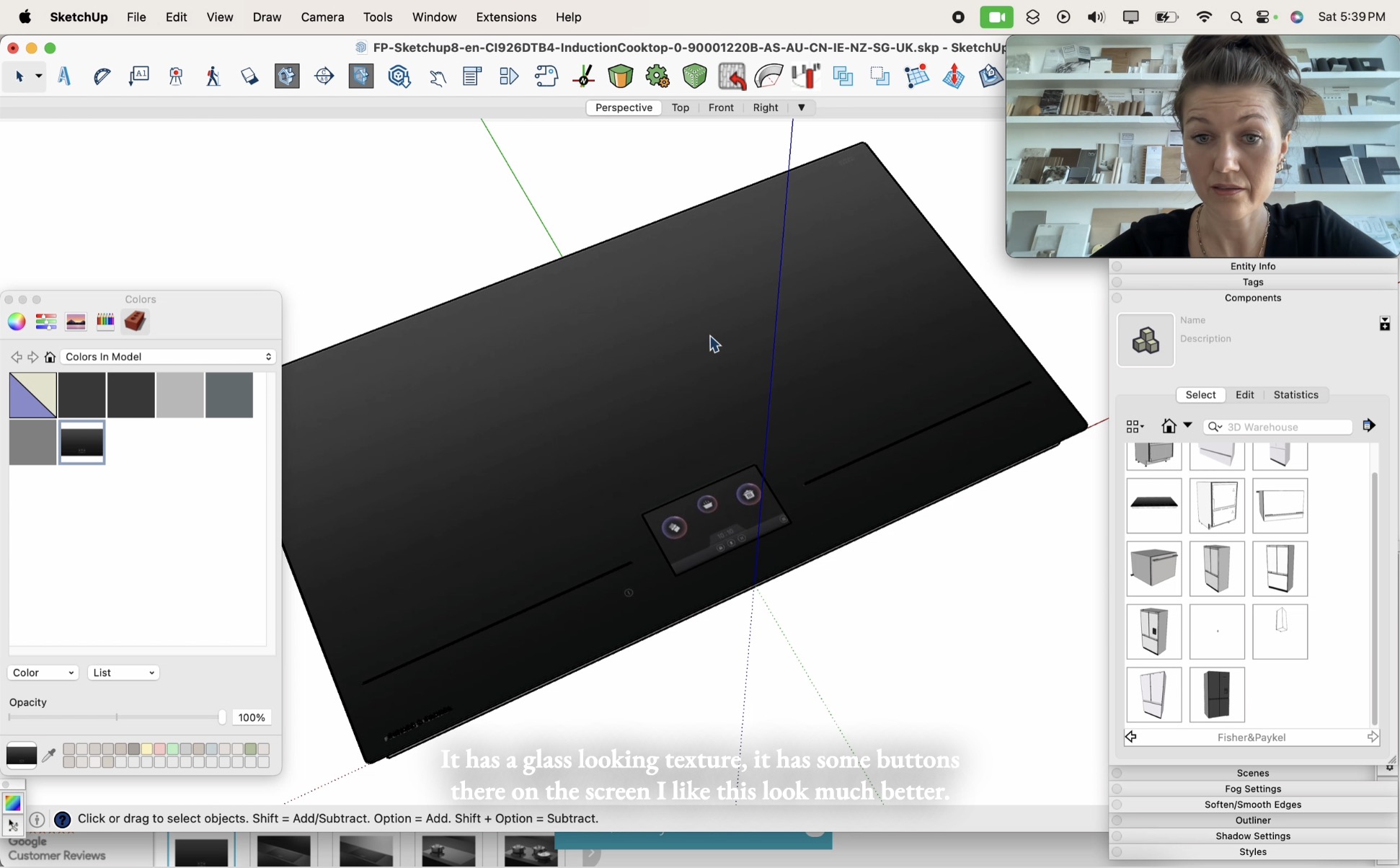The height and width of the screenshot is (868, 1400).
Task: Select the Protractor tool
Action: coord(102,76)
